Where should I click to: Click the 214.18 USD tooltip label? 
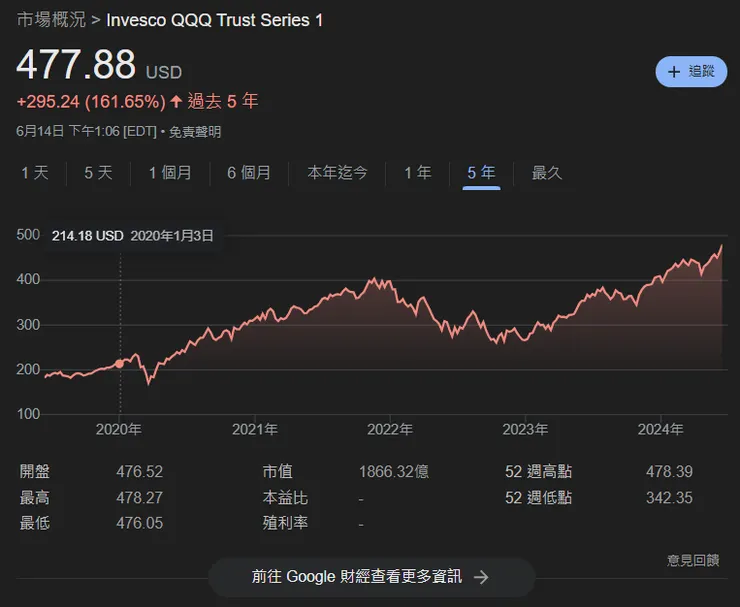pyautogui.click(x=87, y=236)
